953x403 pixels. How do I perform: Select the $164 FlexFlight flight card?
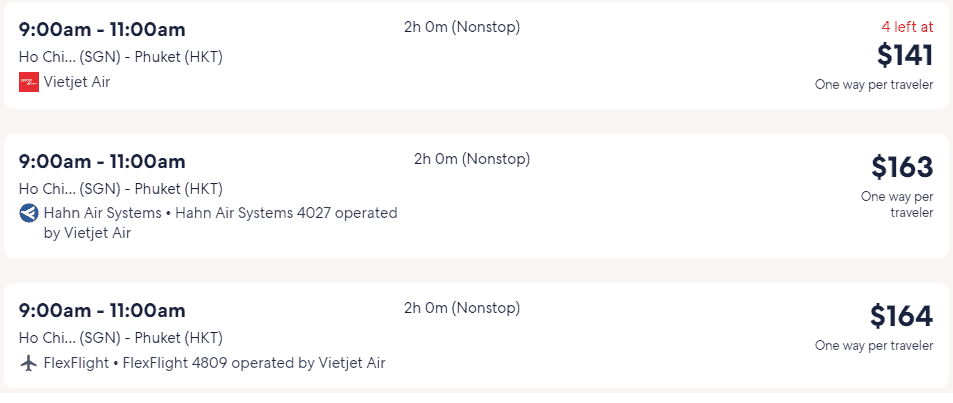point(476,336)
